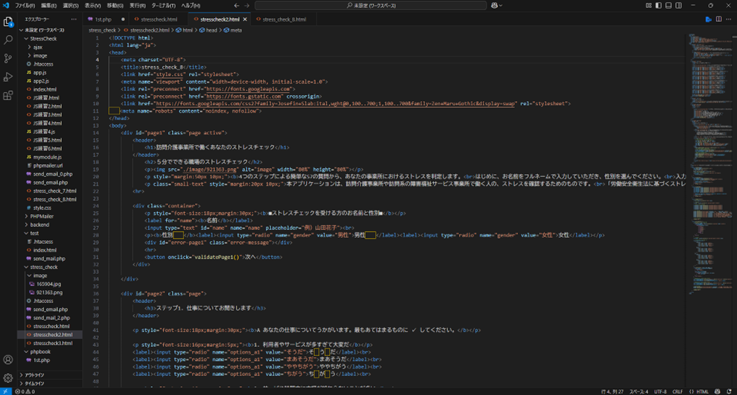Image resolution: width=737 pixels, height=395 pixels.
Task: Switch to the 1st.php editor tab
Action: tap(106, 19)
